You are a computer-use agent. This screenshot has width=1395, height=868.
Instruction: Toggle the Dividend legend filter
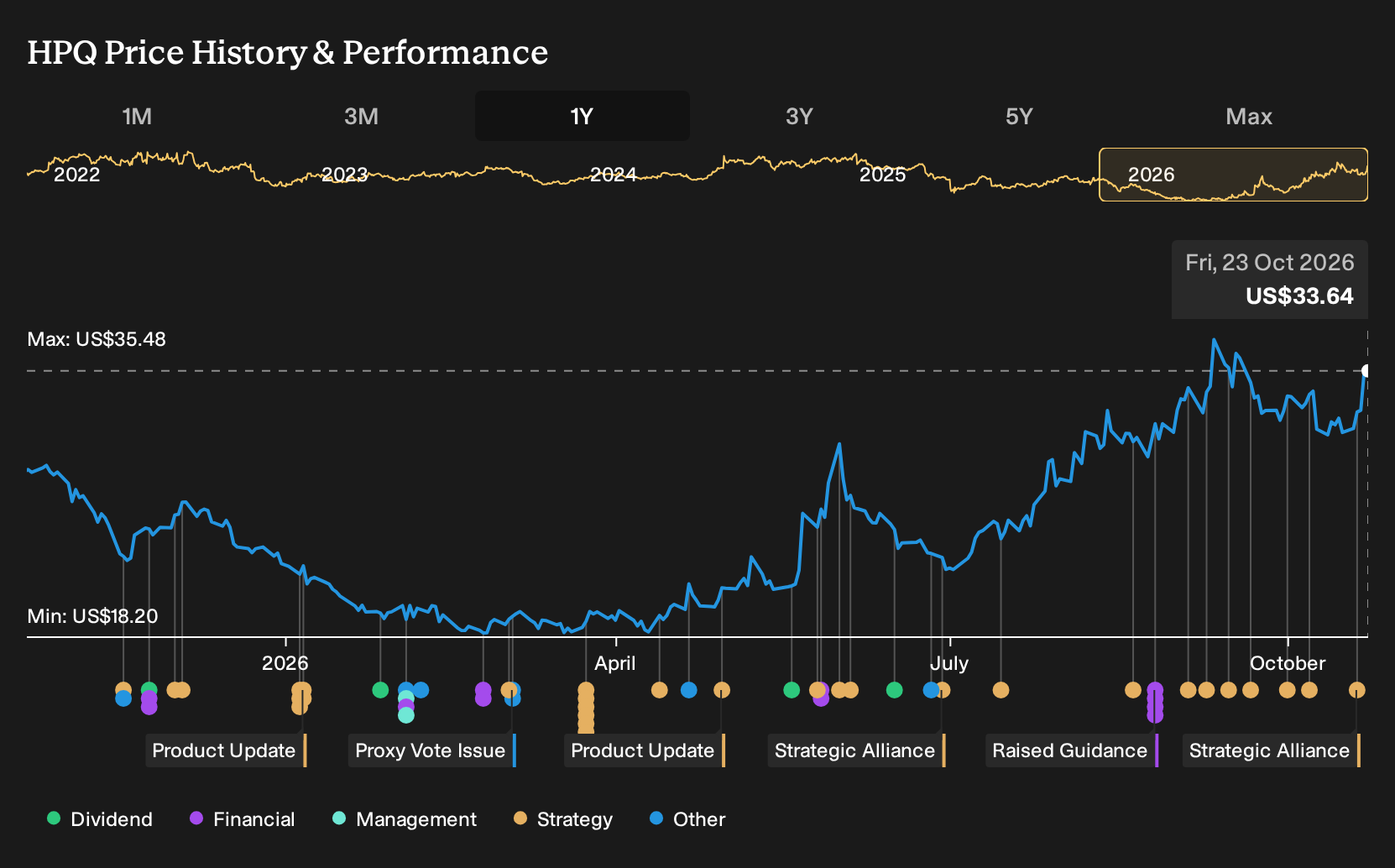click(x=100, y=819)
